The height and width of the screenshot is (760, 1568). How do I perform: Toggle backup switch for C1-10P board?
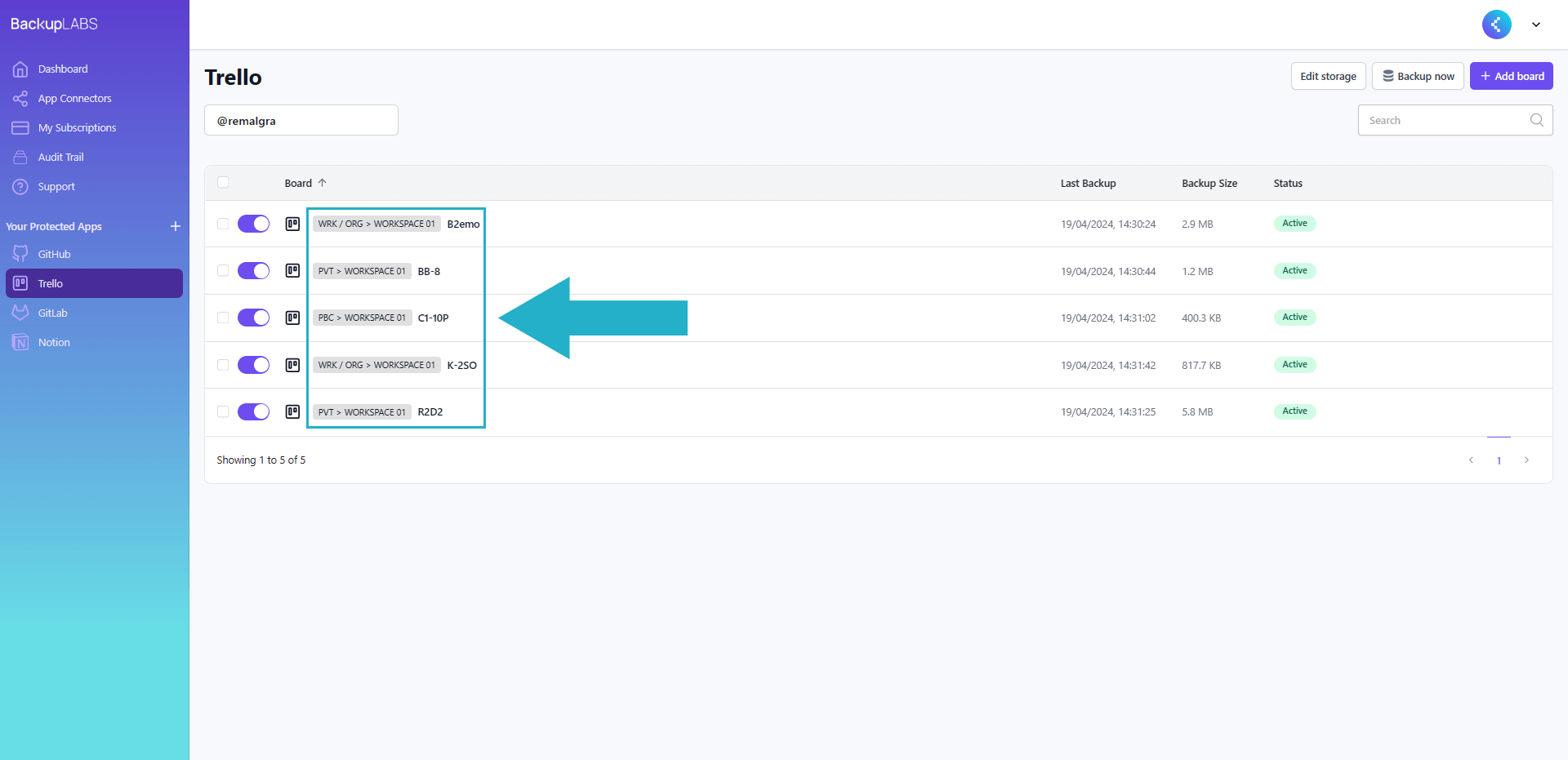(253, 318)
